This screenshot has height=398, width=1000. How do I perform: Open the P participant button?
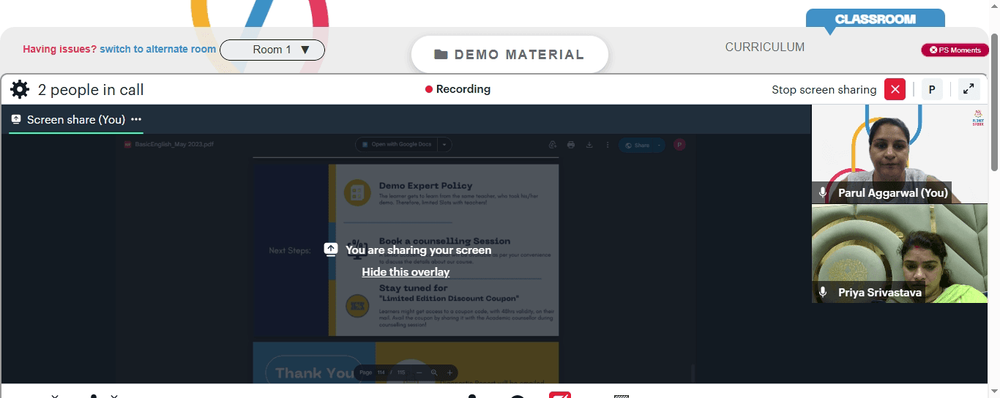click(932, 89)
